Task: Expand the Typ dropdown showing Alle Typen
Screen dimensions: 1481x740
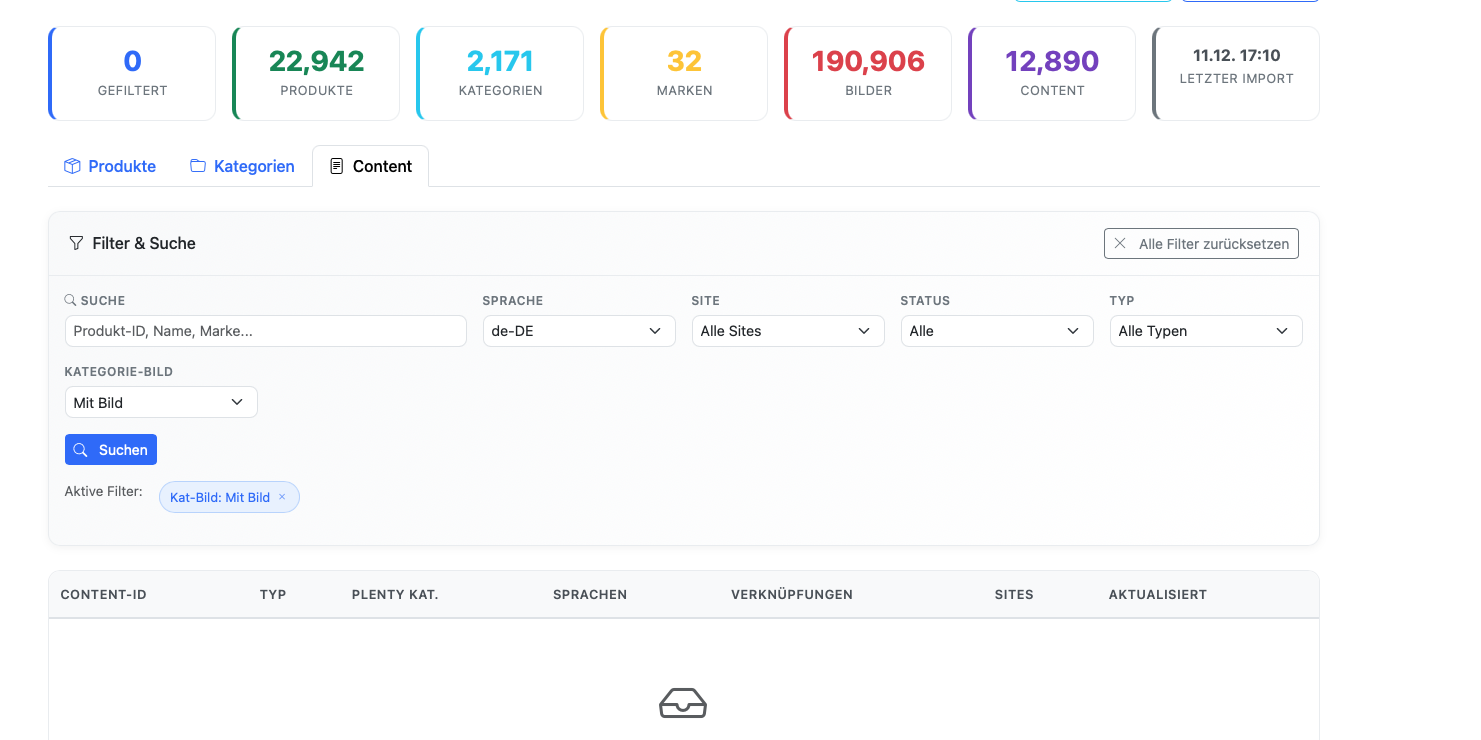Action: (1205, 331)
